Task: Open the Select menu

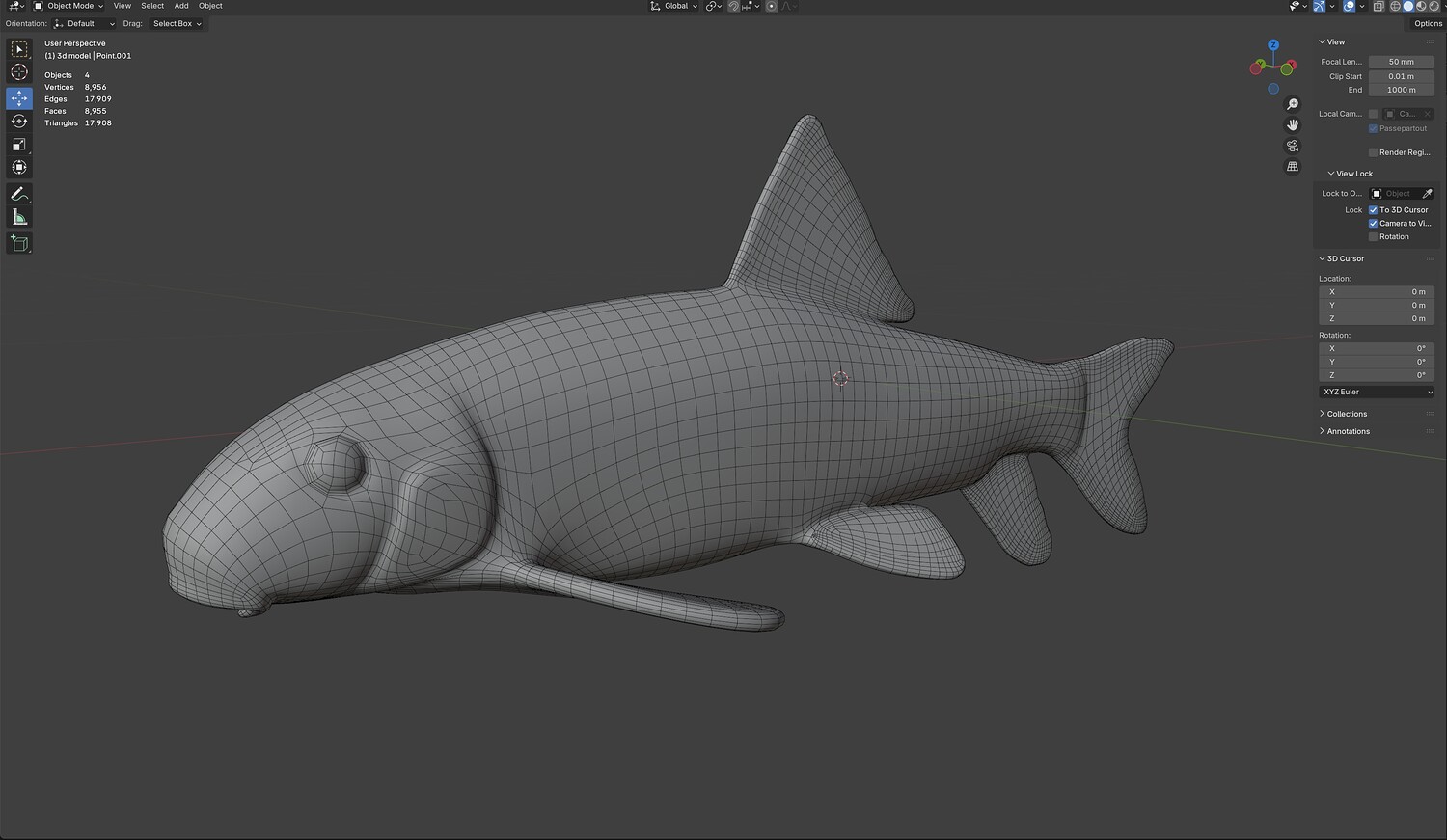Action: tap(152, 6)
